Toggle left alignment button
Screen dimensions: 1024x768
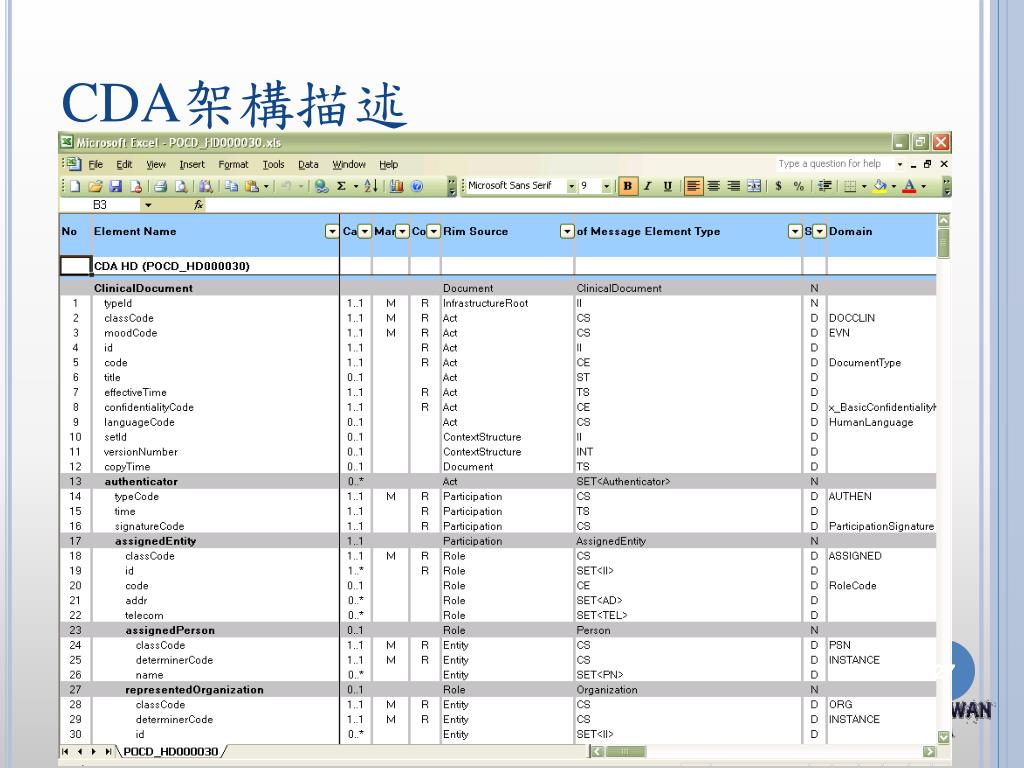pos(694,186)
